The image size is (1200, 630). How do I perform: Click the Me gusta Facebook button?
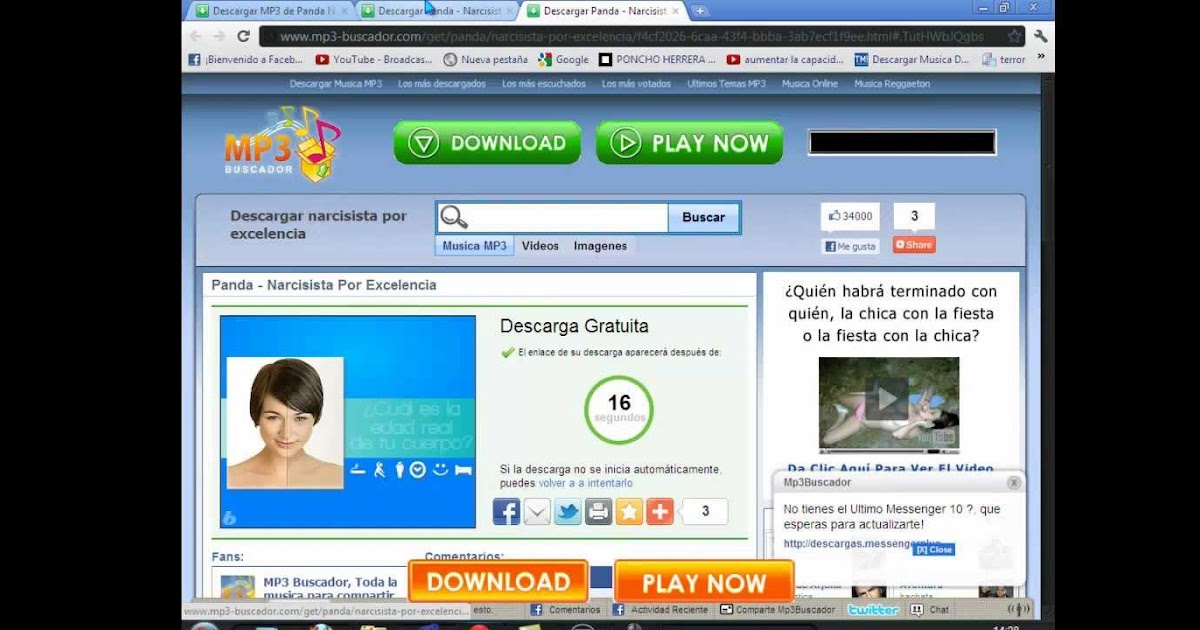pos(850,246)
